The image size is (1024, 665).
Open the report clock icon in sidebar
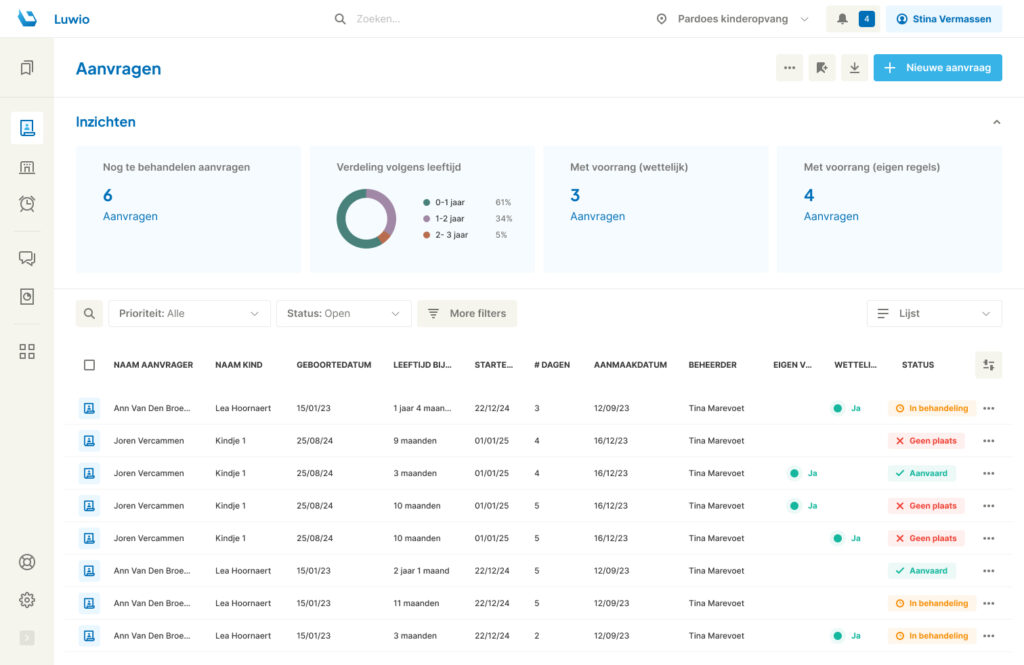tap(27, 297)
